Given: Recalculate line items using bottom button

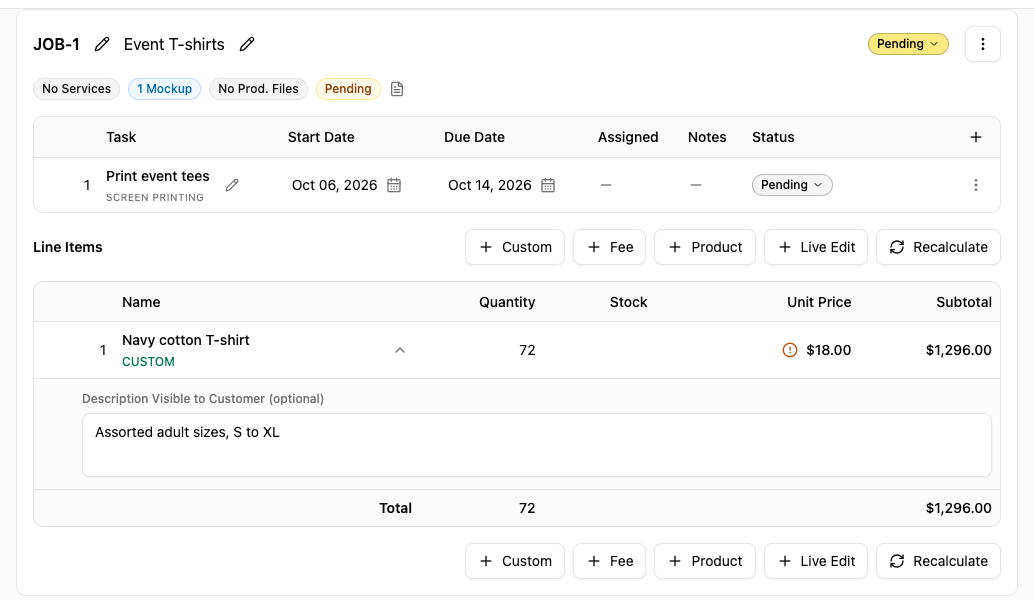Looking at the screenshot, I should [x=938, y=561].
